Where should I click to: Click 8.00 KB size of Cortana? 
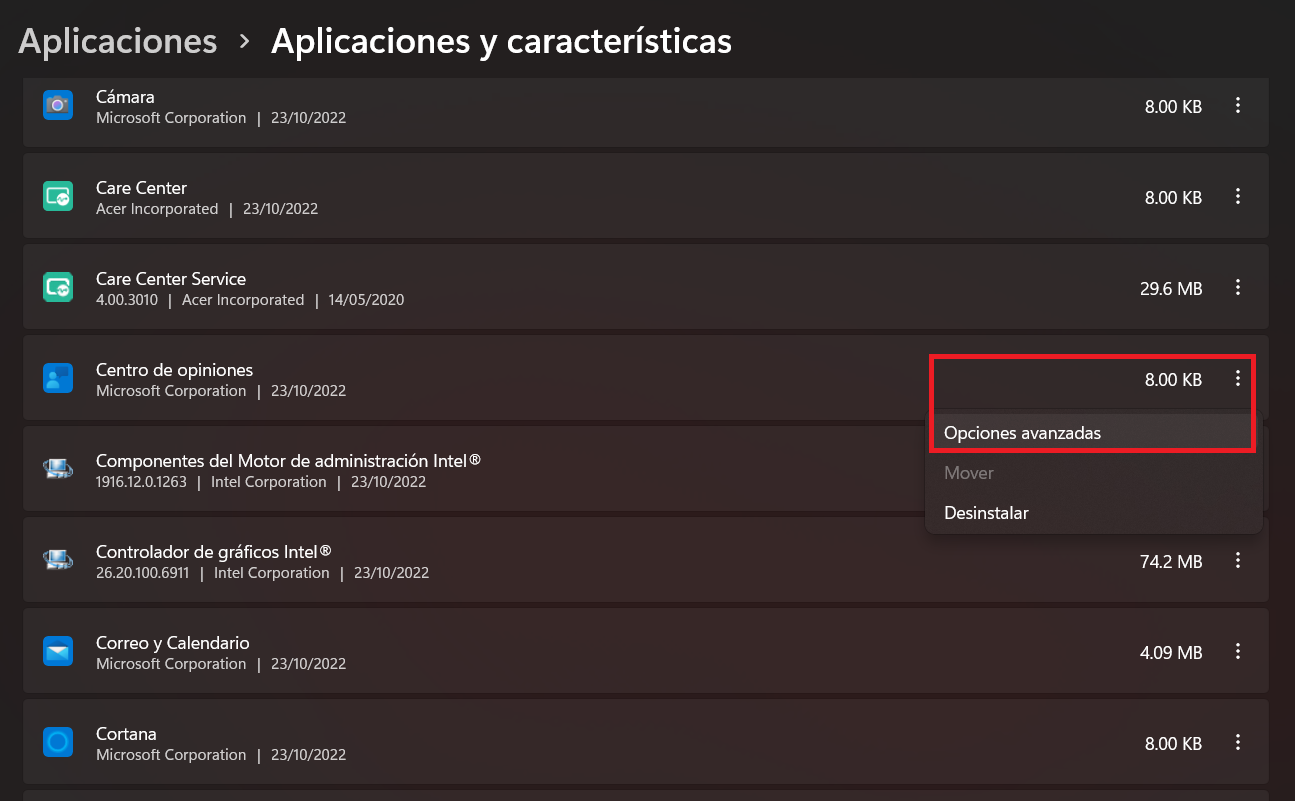pyautogui.click(x=1173, y=744)
